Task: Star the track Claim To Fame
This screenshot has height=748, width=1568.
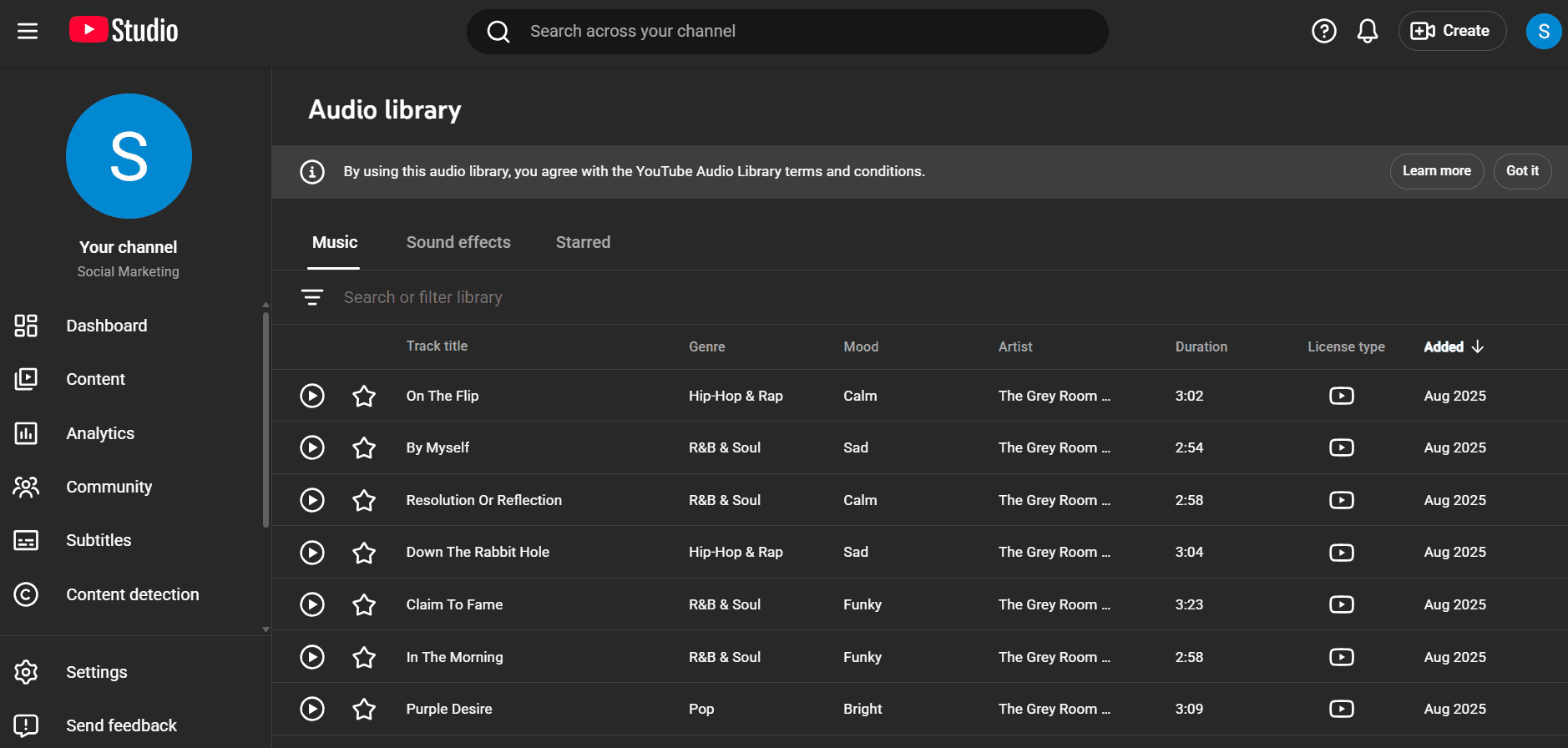Action: tap(364, 604)
